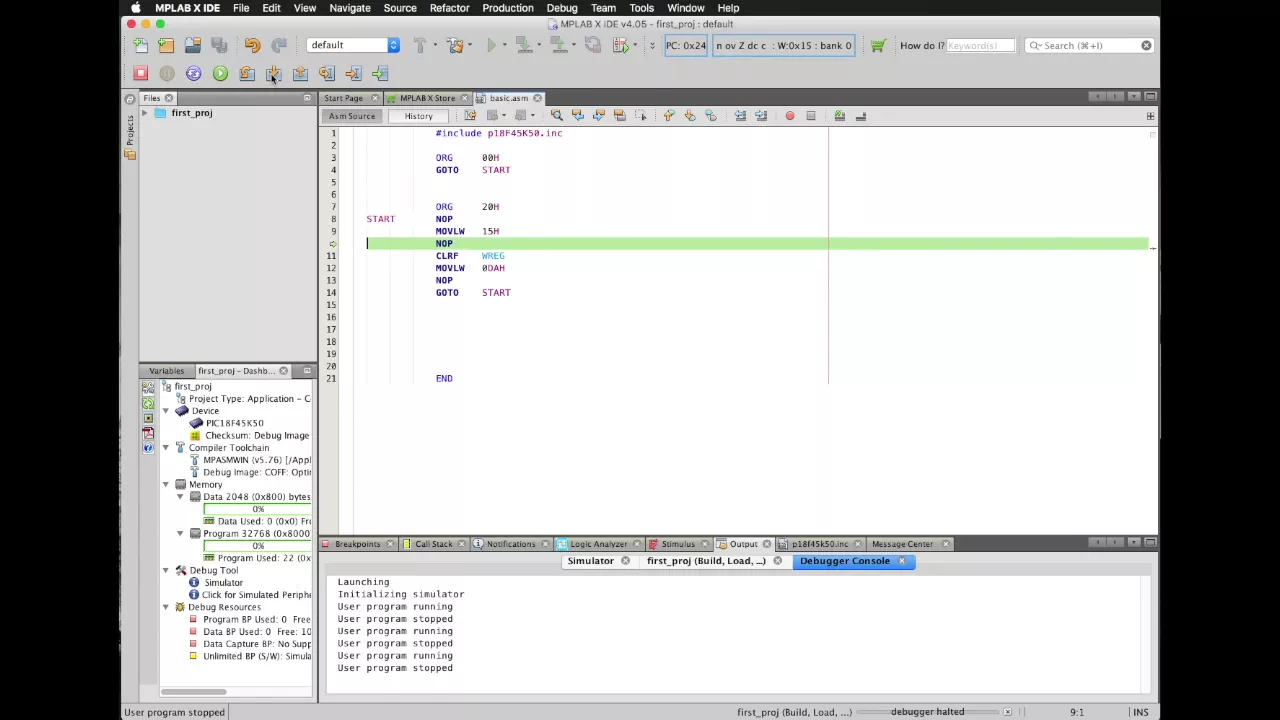The image size is (1280, 720).
Task: Click the Run to Cursor icon
Action: pos(326,73)
